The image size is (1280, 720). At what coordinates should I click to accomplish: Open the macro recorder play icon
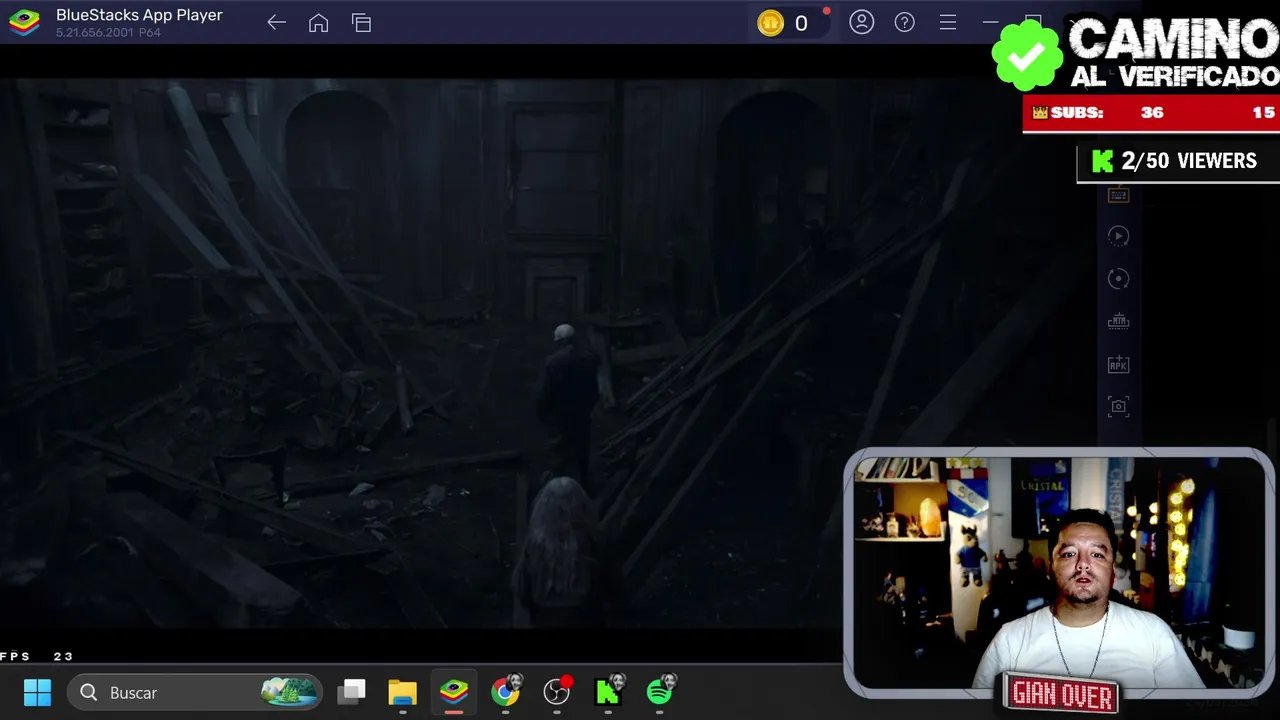point(1118,236)
